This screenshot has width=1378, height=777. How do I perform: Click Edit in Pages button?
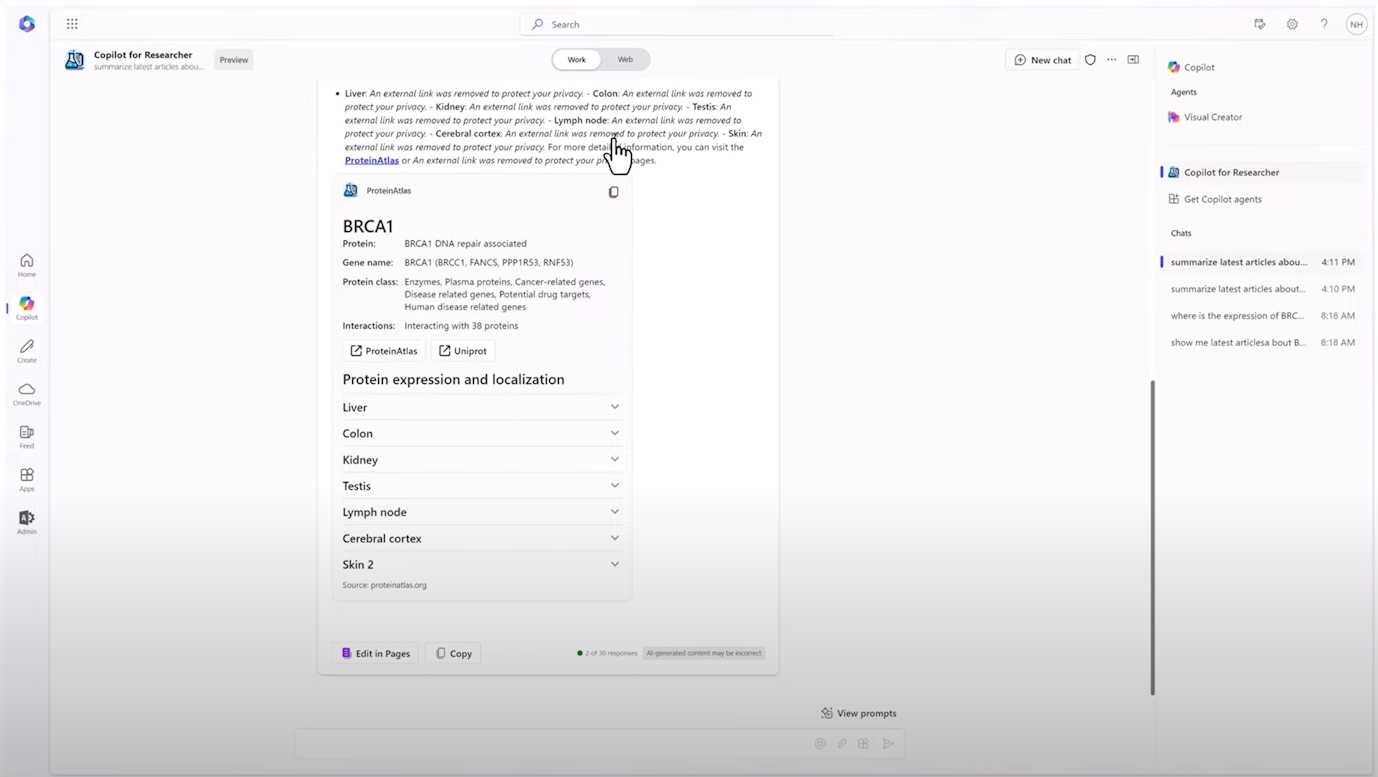click(x=375, y=653)
